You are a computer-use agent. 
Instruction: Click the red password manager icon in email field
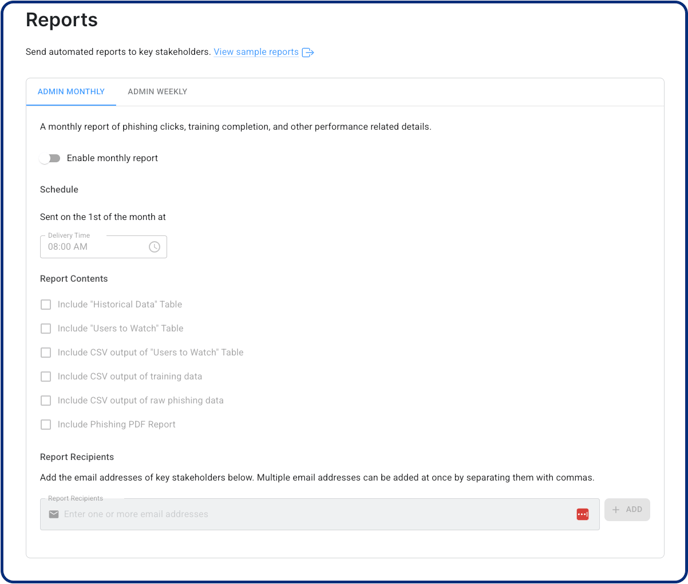[x=583, y=514]
